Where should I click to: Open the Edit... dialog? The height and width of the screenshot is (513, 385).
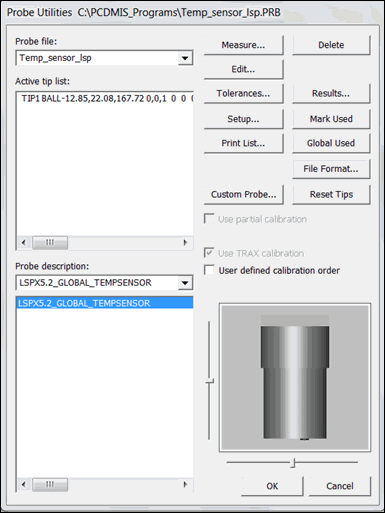click(x=243, y=69)
